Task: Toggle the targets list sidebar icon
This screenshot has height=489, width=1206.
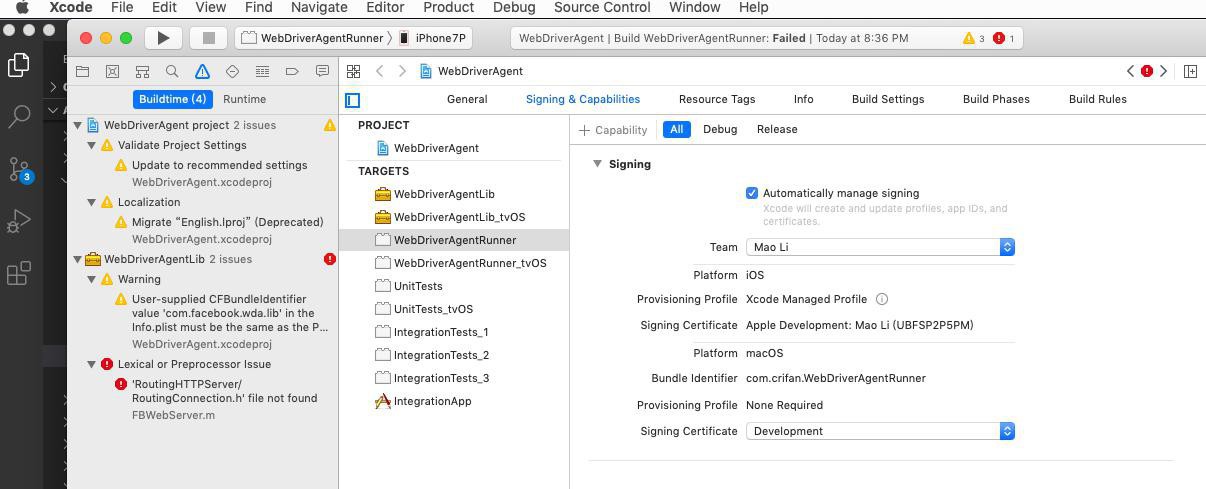Action: coord(352,100)
